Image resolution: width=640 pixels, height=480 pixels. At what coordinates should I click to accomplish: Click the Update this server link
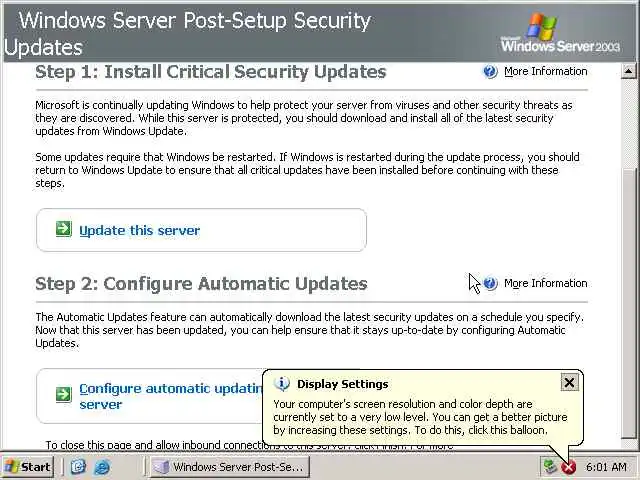[x=139, y=230]
